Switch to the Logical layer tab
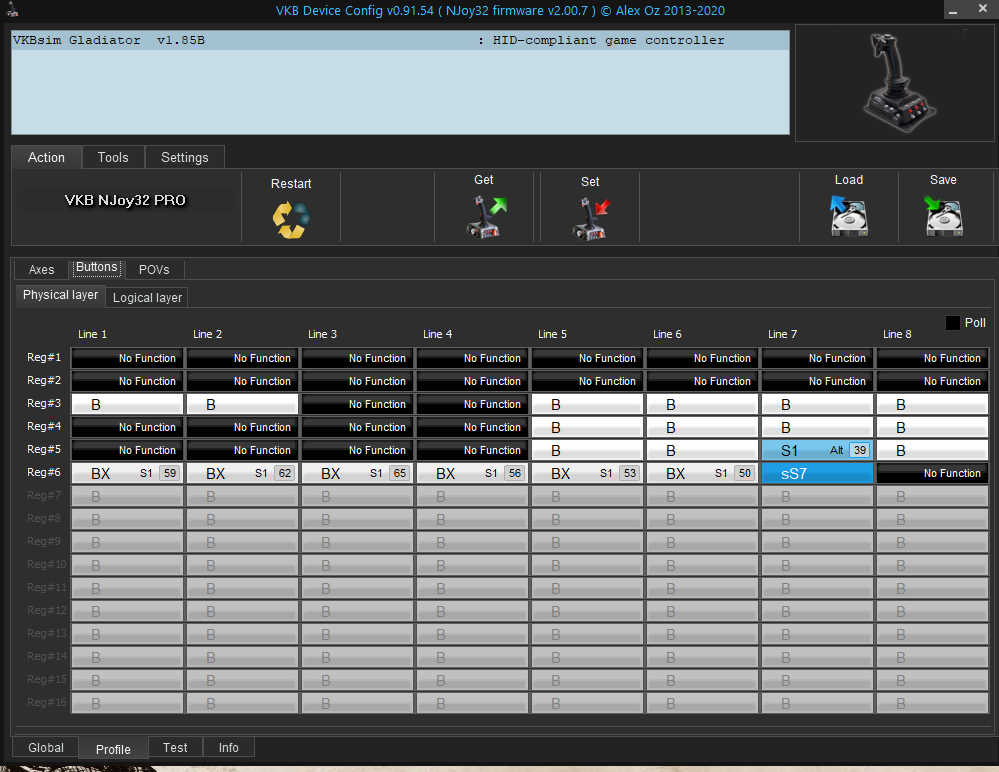 click(x=147, y=297)
